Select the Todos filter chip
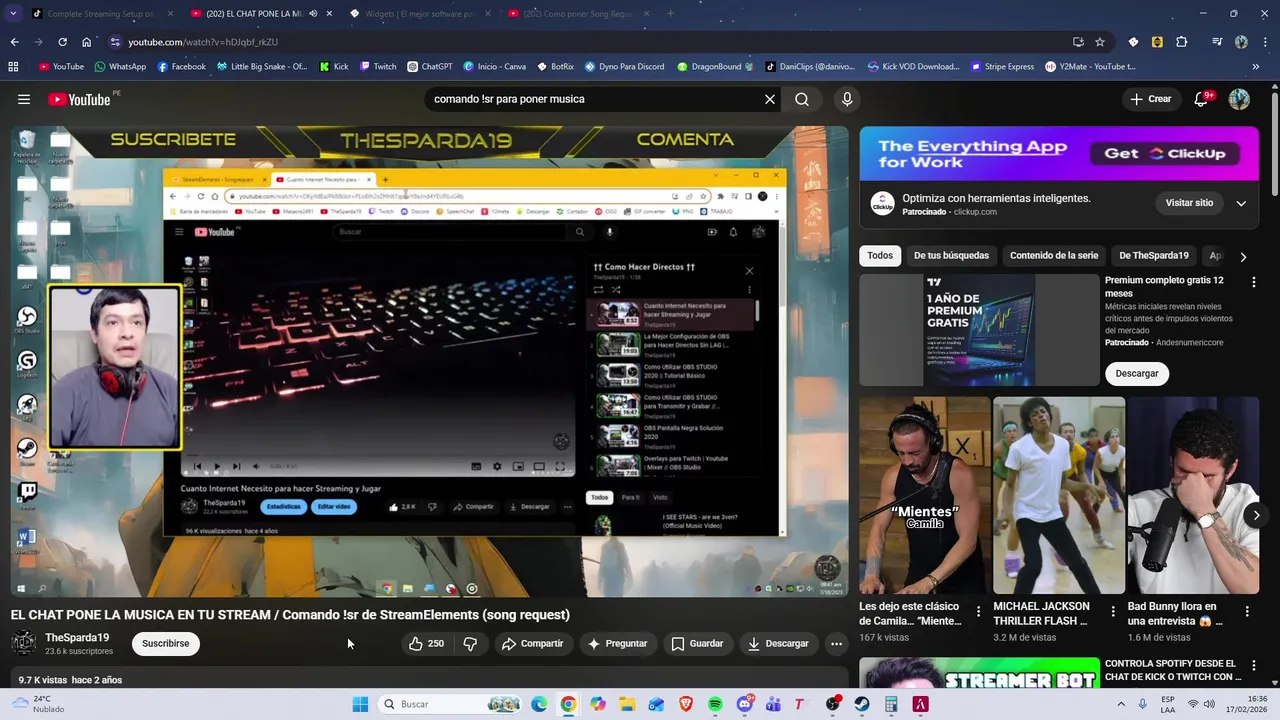 pyautogui.click(x=880, y=255)
